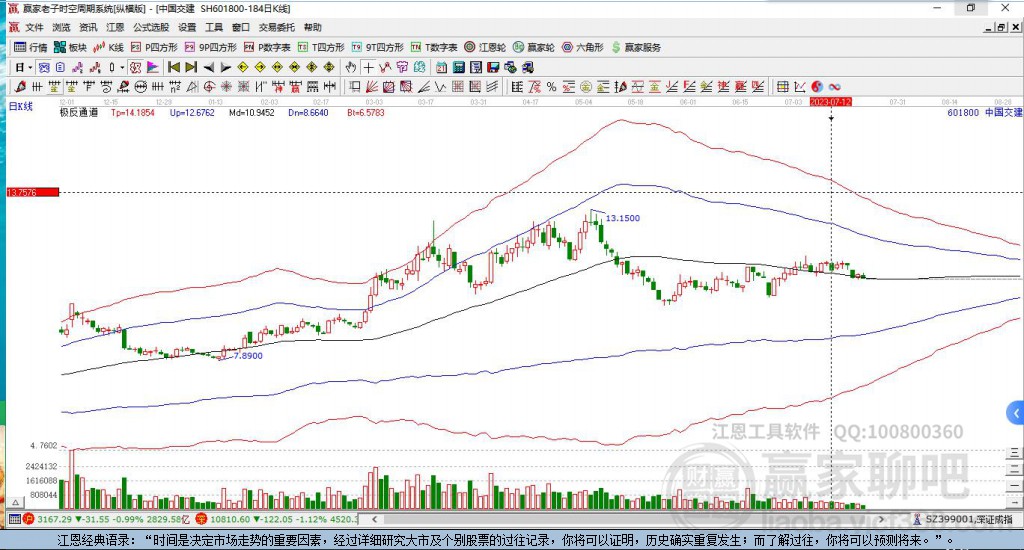
Task: Open the 公式选股 menu
Action: click(151, 27)
